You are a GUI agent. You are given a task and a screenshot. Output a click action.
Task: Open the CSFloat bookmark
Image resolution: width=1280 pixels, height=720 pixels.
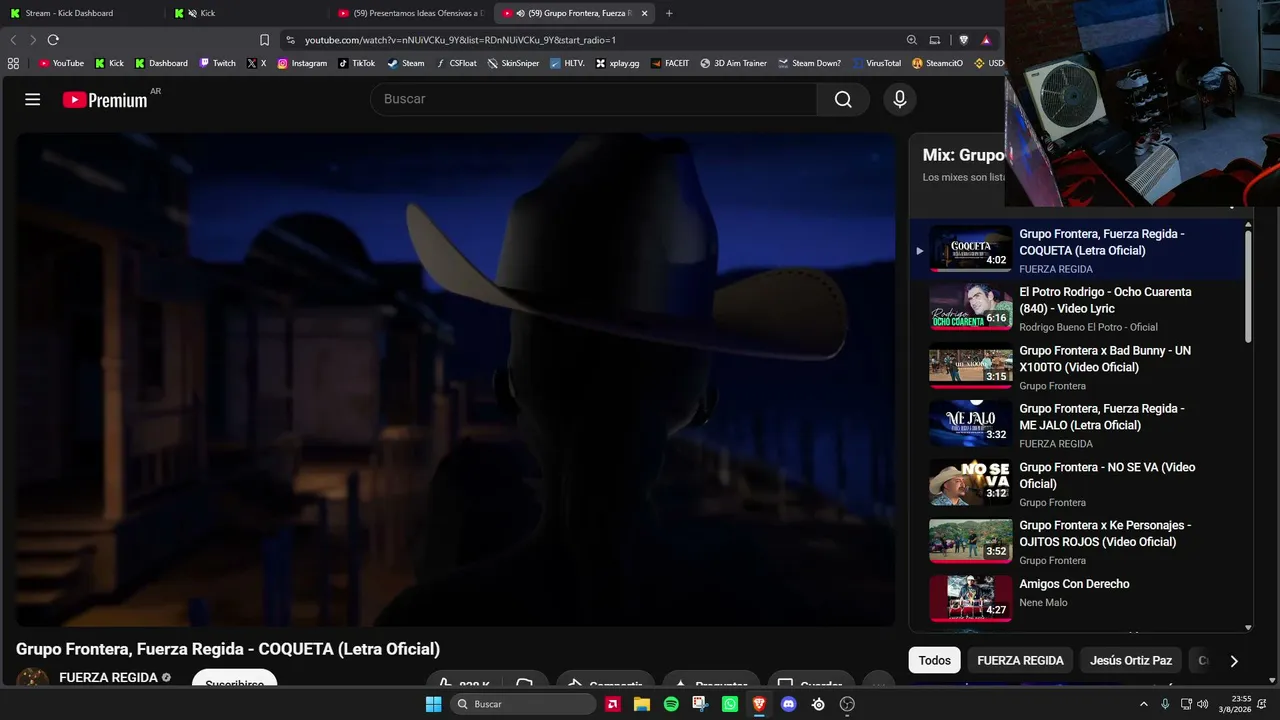(x=456, y=63)
